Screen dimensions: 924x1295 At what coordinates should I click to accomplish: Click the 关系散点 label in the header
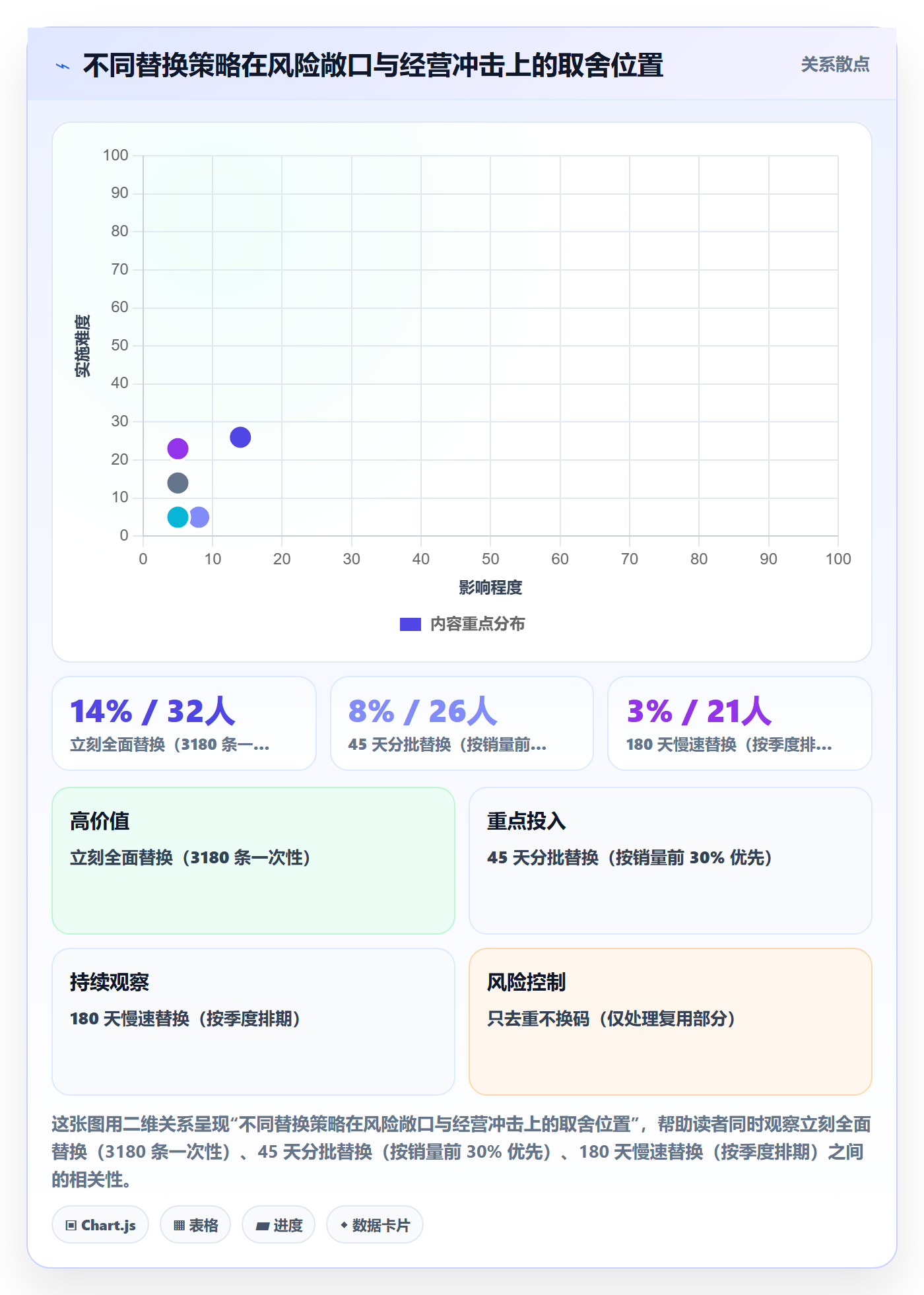click(835, 65)
